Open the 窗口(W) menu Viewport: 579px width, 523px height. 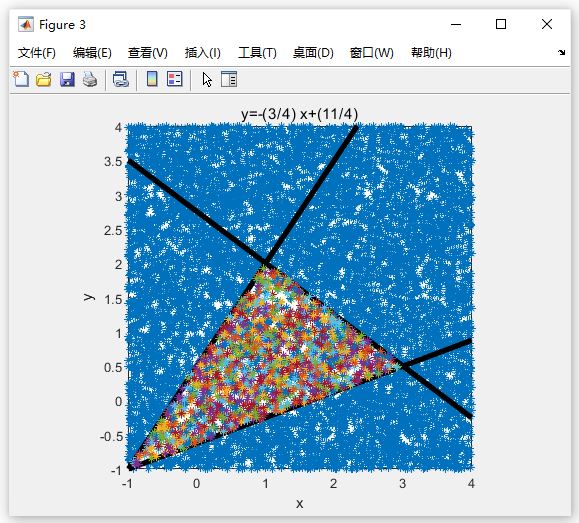tap(371, 53)
